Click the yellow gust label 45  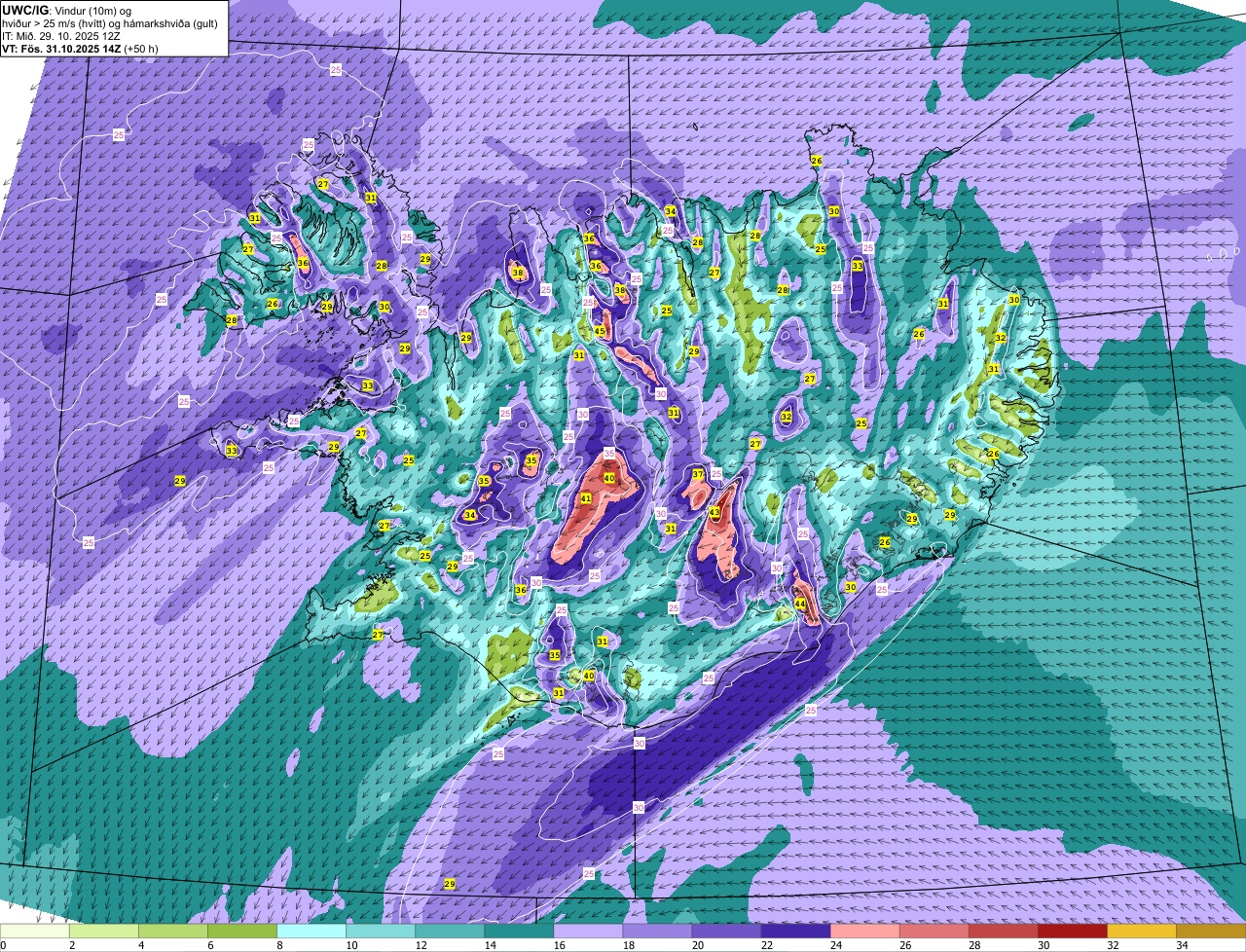600,332
